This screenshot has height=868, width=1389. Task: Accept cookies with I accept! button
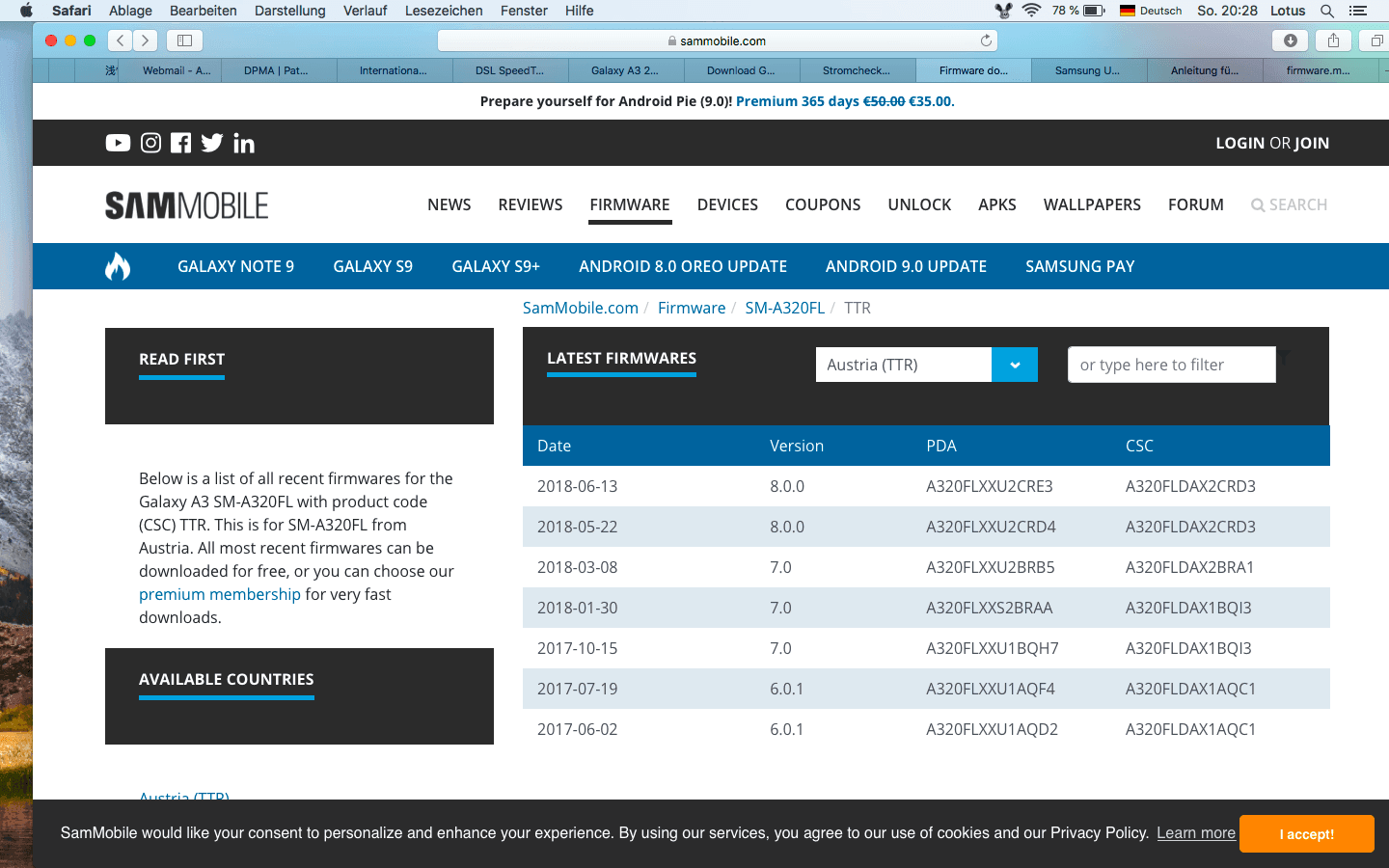point(1307,833)
